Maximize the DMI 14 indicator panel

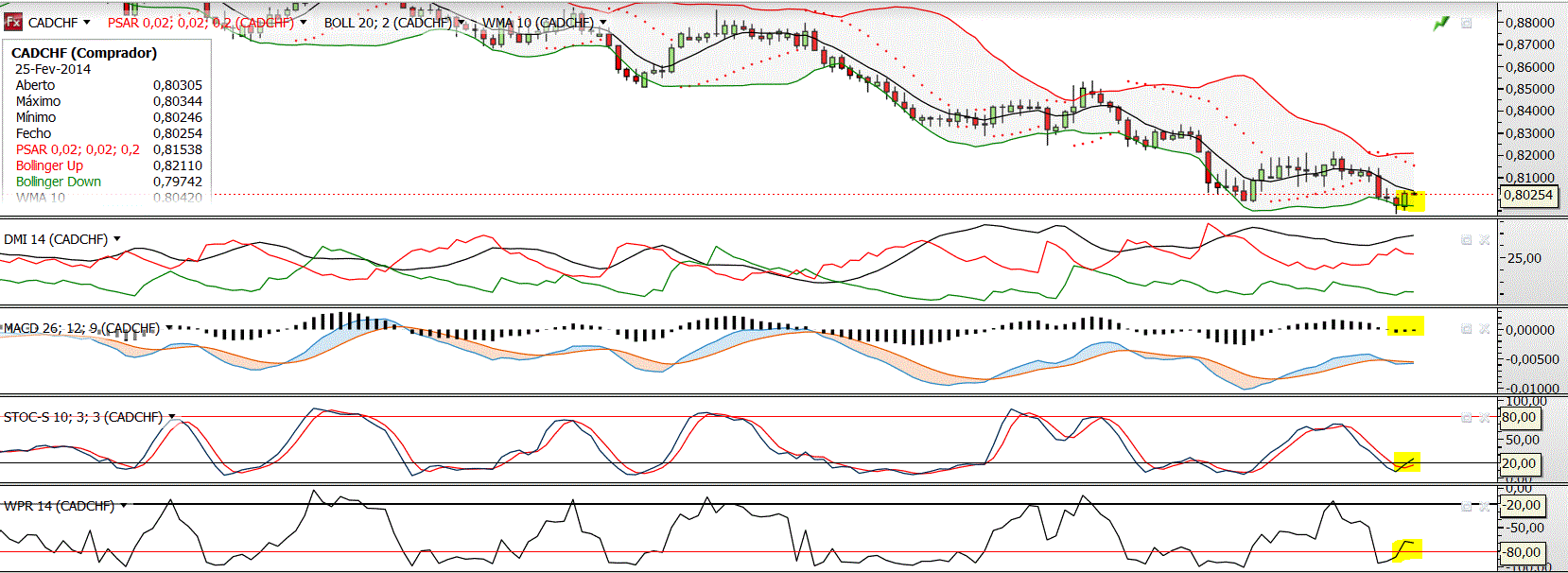point(1466,240)
